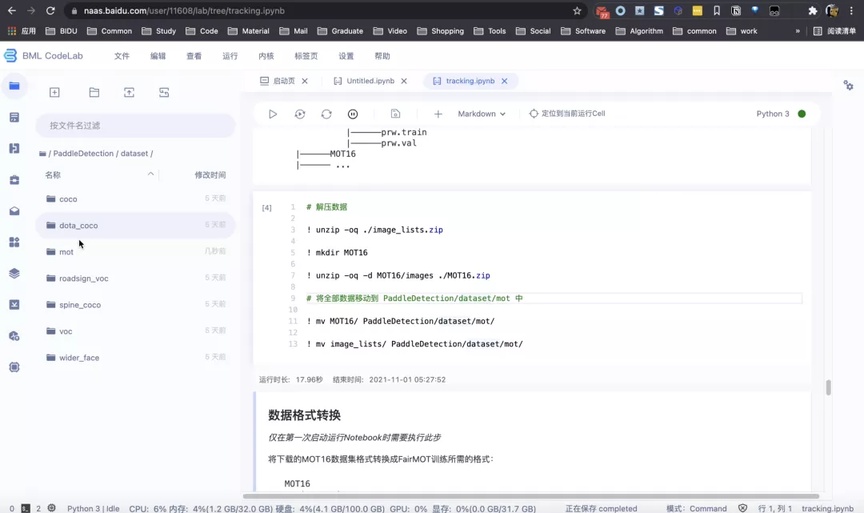Click the stacked layers sidebar icon

[x=14, y=273]
